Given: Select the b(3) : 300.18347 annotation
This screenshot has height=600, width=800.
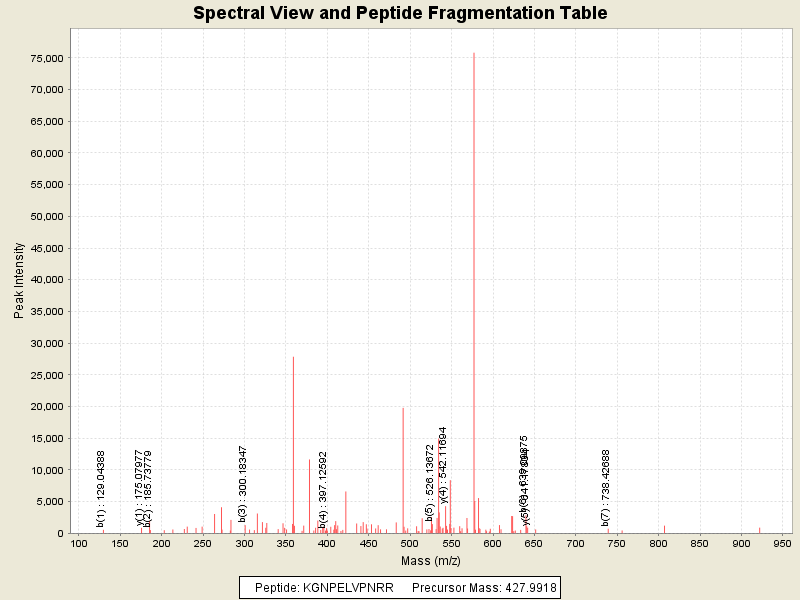Looking at the screenshot, I should point(242,483).
